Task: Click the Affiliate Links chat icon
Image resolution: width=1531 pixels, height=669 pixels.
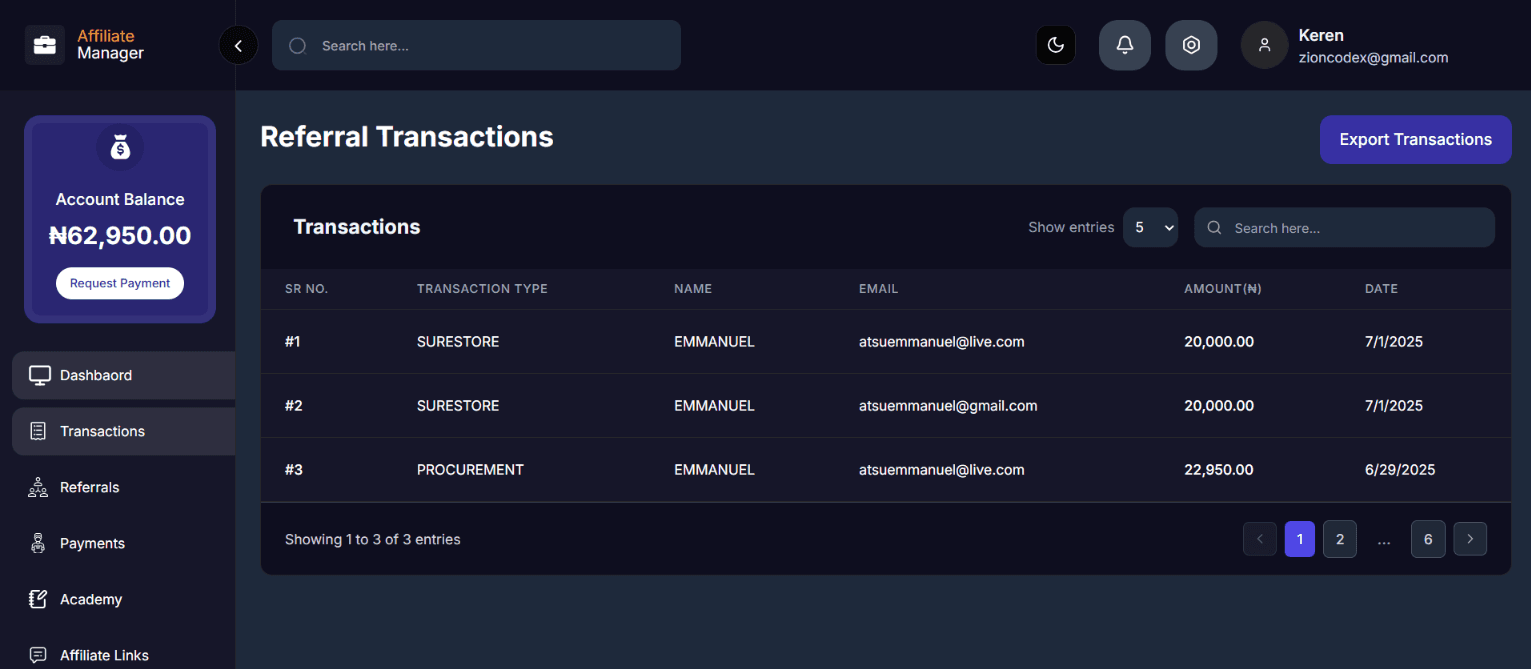Action: pos(38,655)
